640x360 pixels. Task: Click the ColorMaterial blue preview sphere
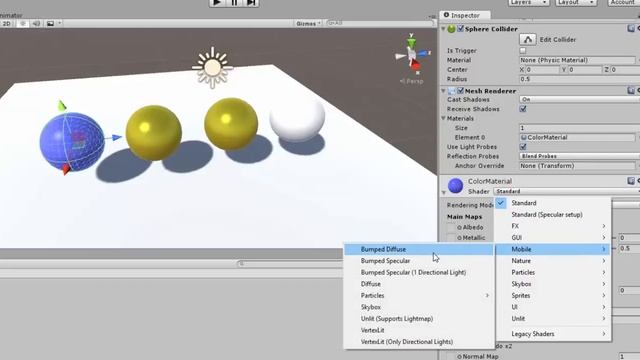[x=456, y=186]
